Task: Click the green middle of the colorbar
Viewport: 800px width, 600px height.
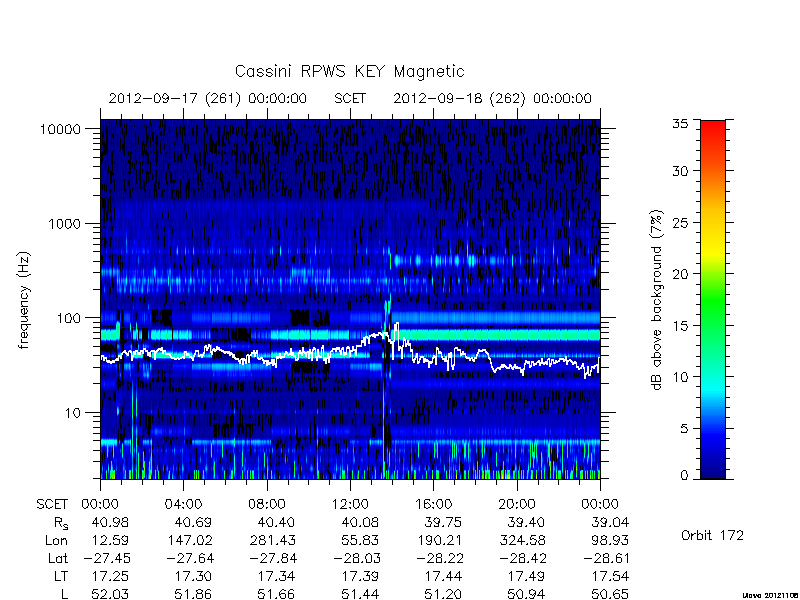Action: click(713, 301)
